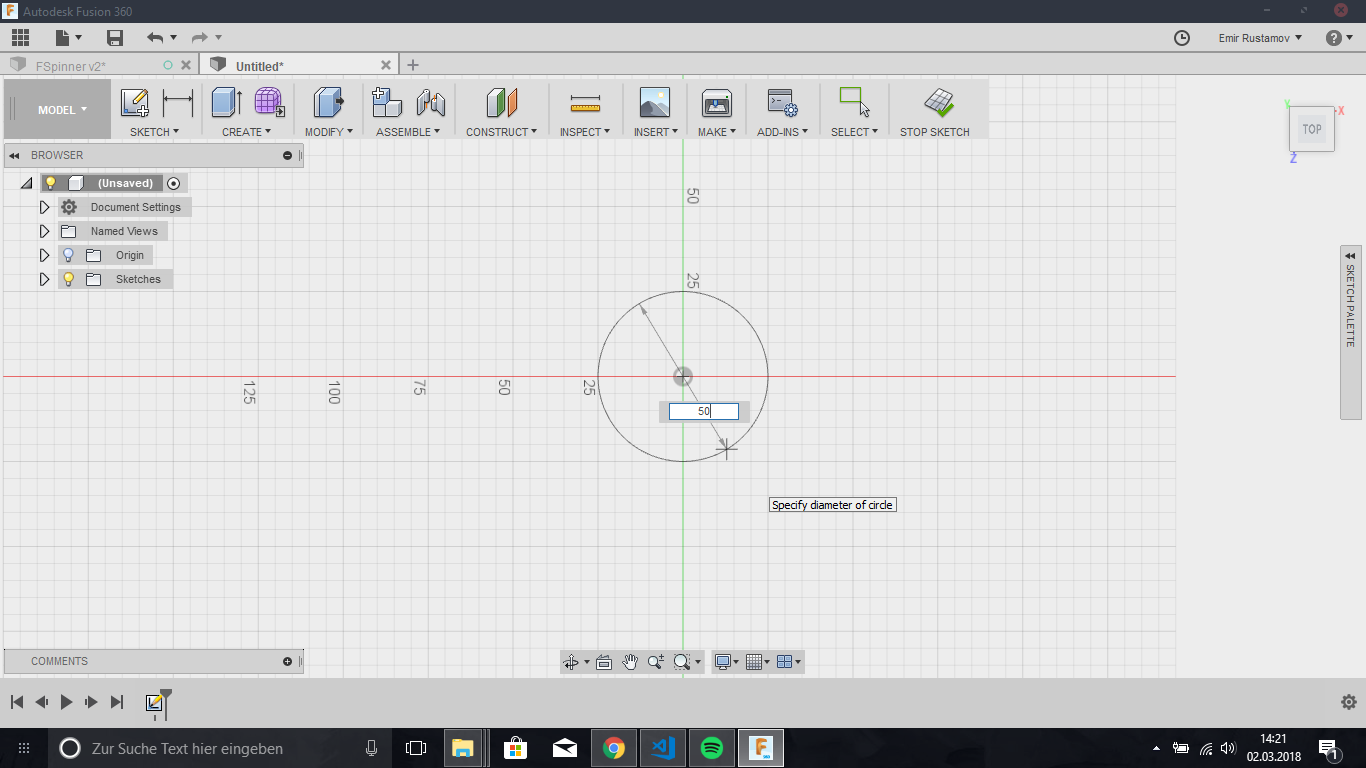Screen dimensions: 1366x768
Task: Open the CONSTRUCT menu
Action: point(501,132)
